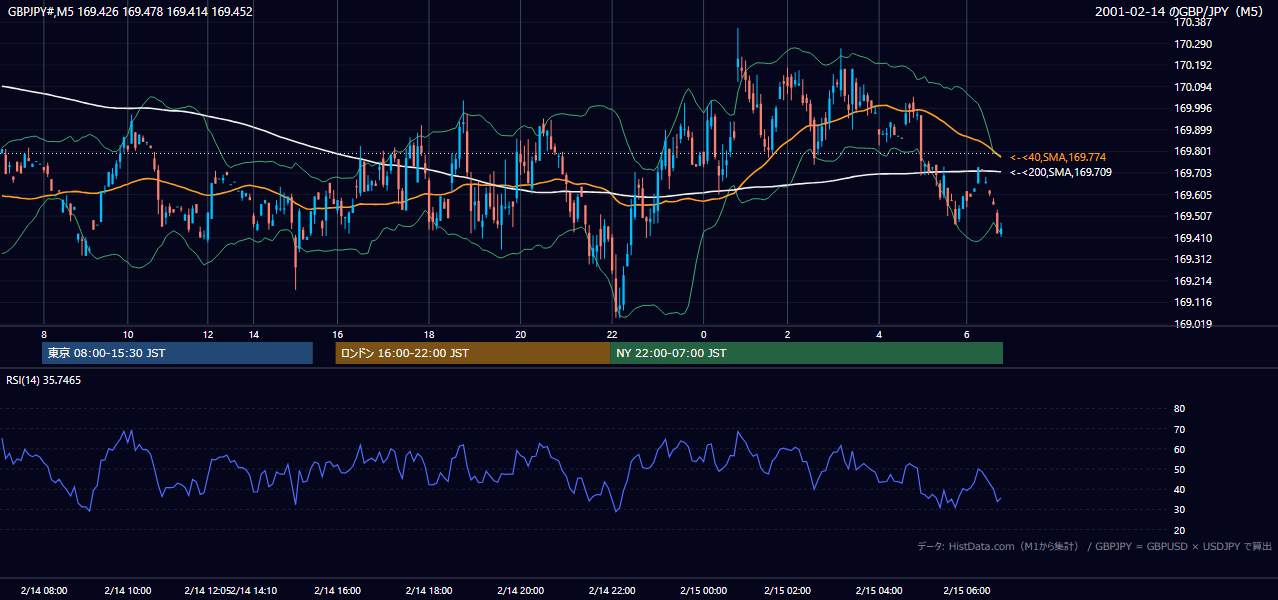Click hour tick 22 under price chart

[612, 334]
